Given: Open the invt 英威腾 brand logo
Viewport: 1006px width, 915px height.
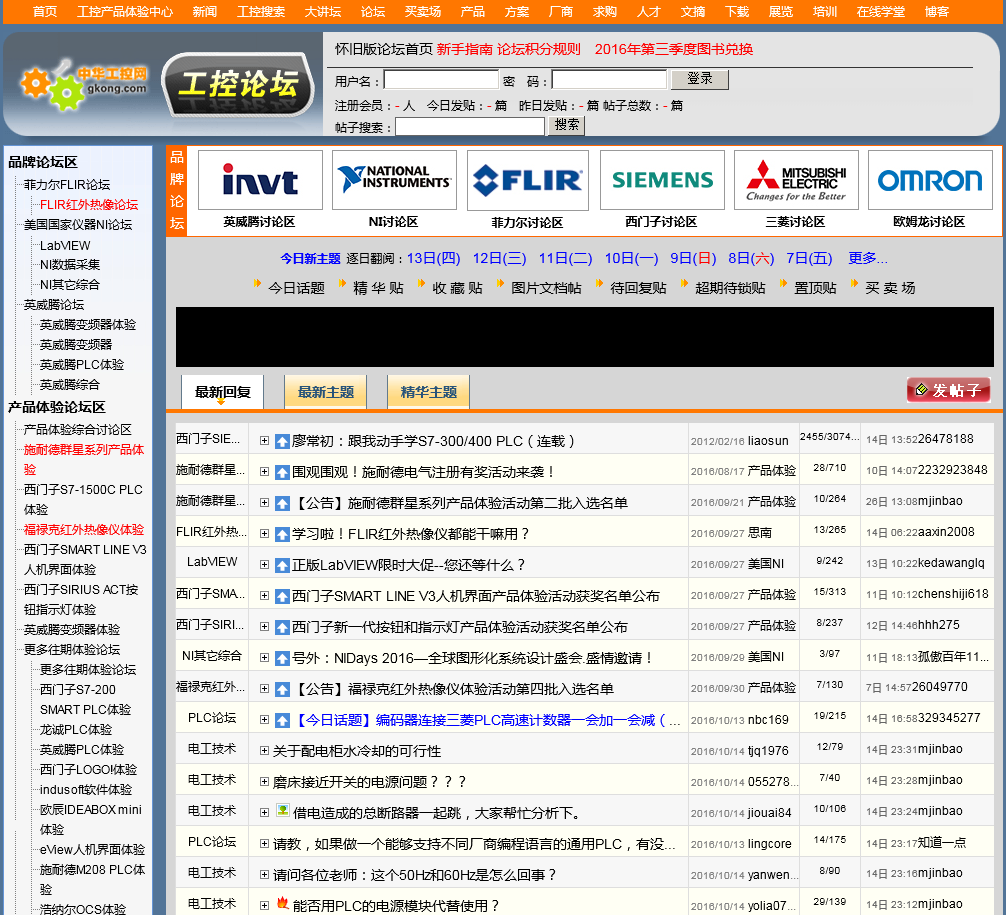Looking at the screenshot, I should (x=260, y=180).
